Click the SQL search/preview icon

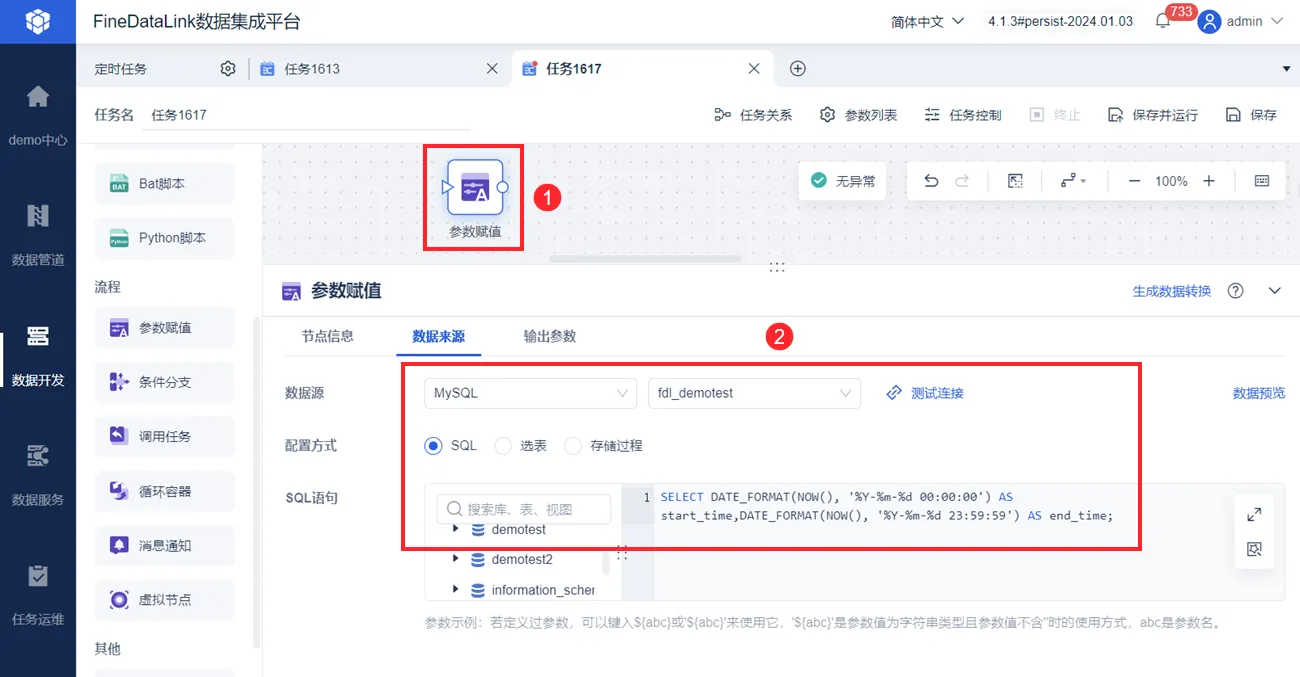(1254, 549)
